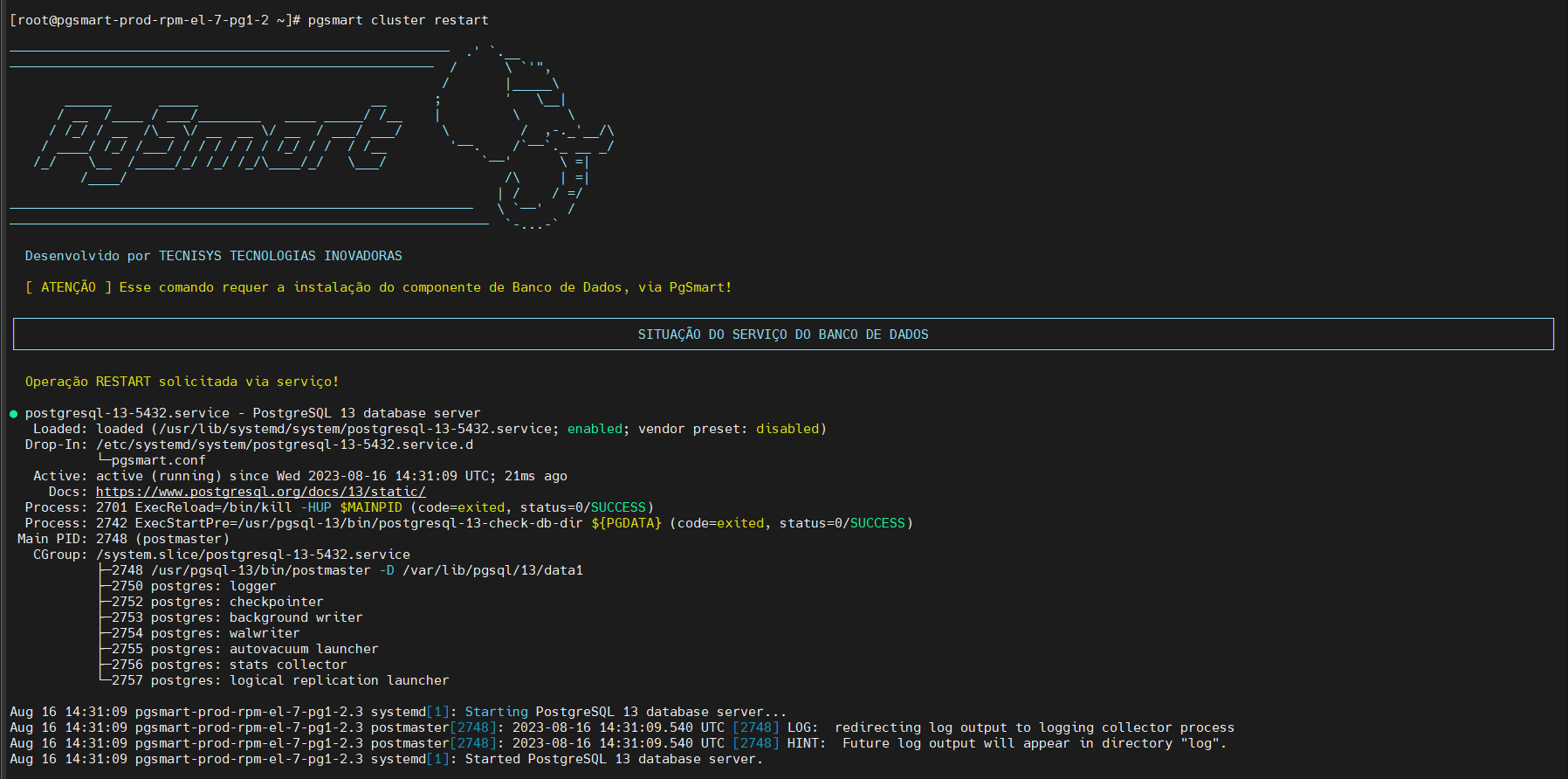Click 'Main PID: 2748 (postmaster)' line
Viewport: 1568px width, 779px height.
pos(123,539)
